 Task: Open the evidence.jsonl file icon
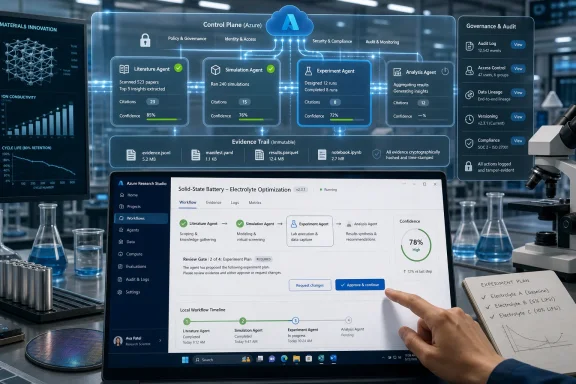131,155
